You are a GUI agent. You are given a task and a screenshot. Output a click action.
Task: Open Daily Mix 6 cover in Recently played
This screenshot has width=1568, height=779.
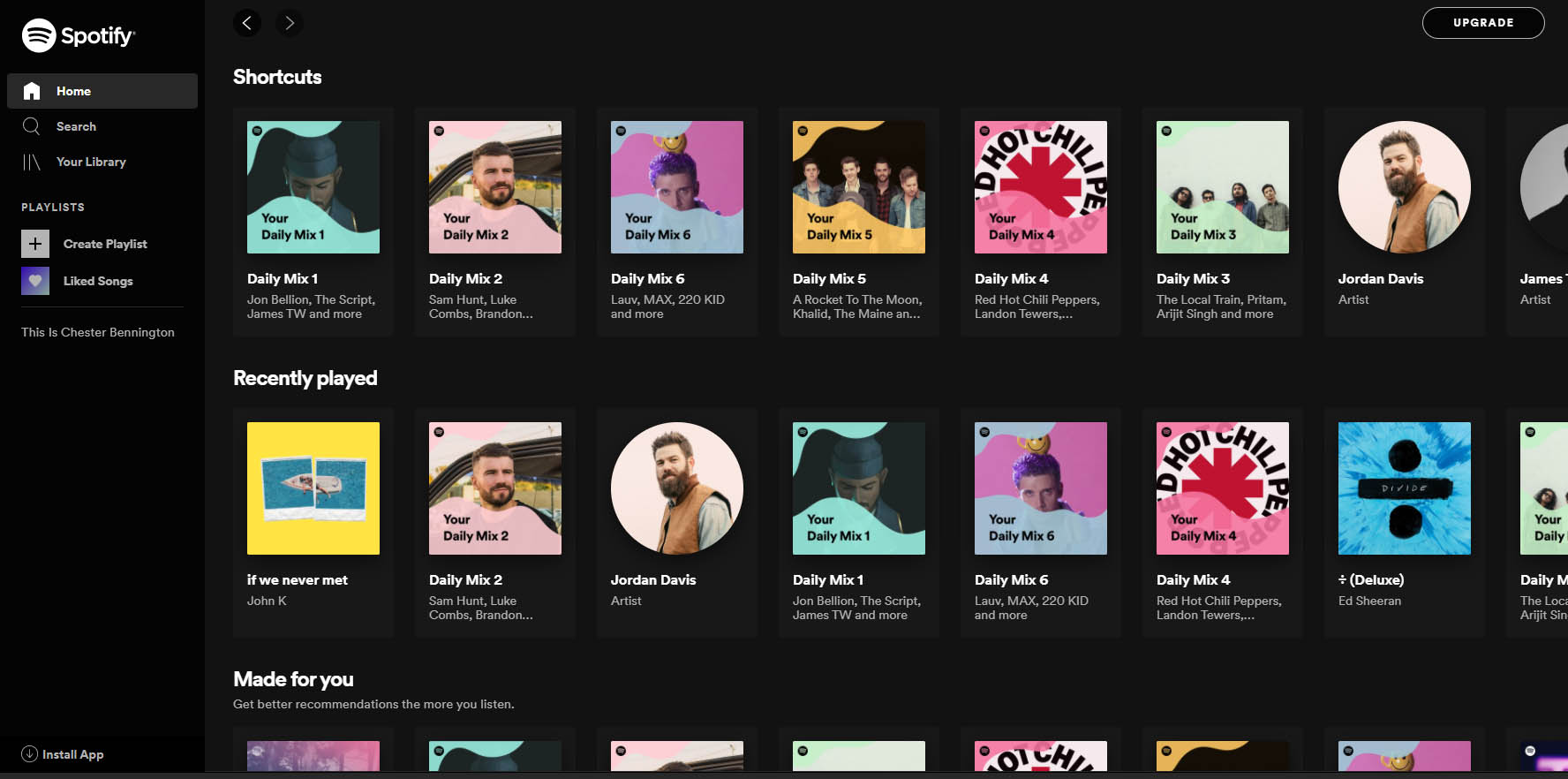pos(1041,488)
